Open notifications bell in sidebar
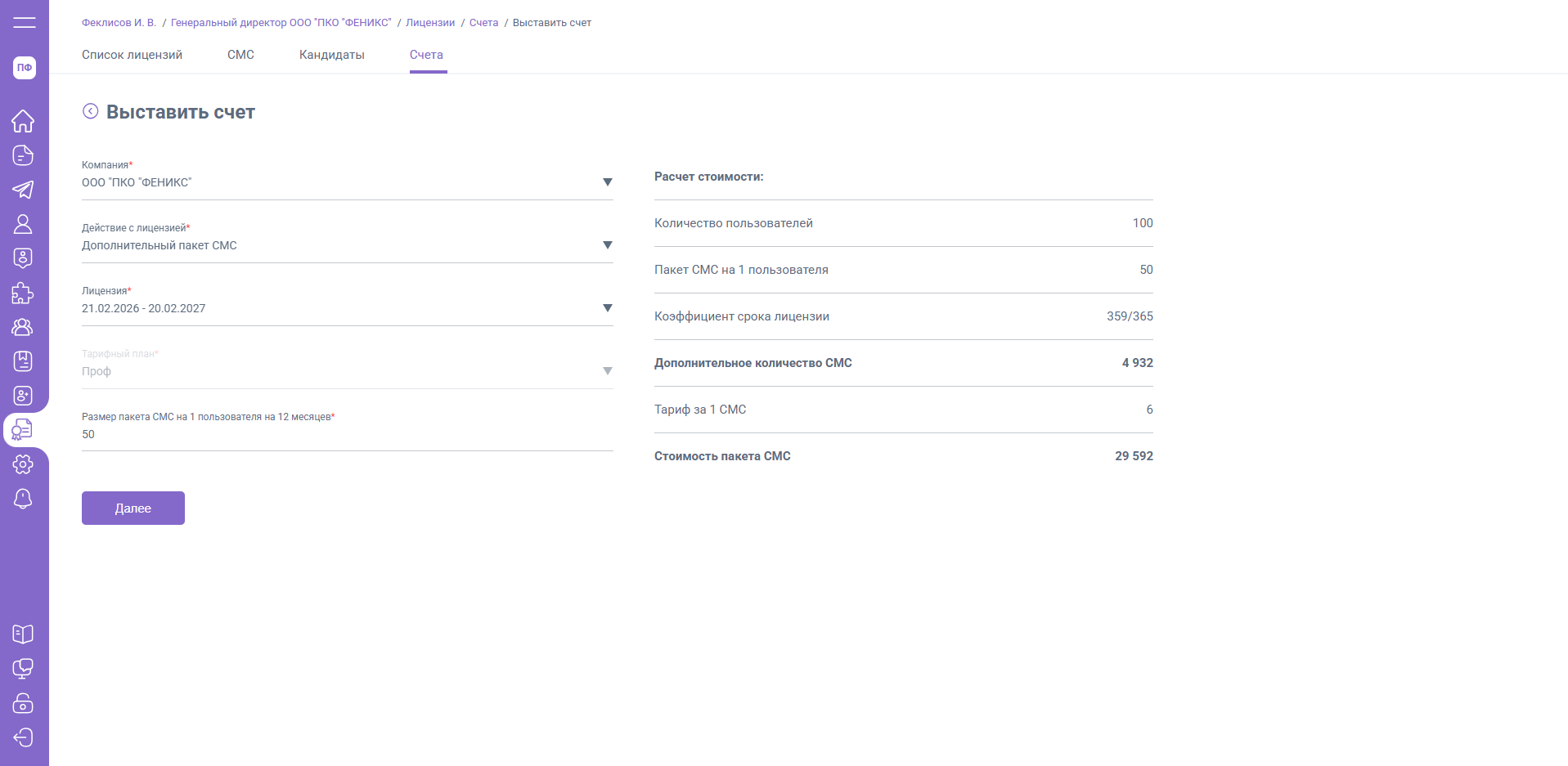Screen dimensions: 1568x766 (23, 499)
